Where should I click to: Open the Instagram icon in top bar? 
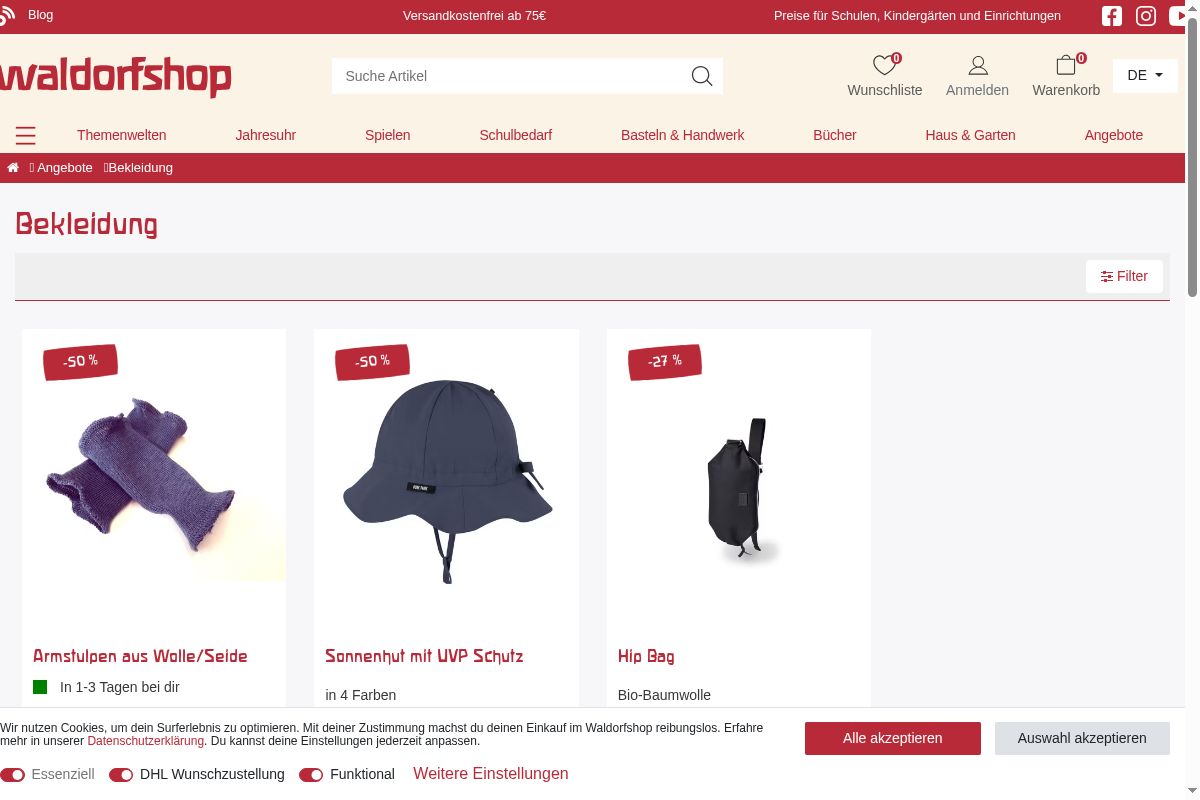(x=1146, y=16)
